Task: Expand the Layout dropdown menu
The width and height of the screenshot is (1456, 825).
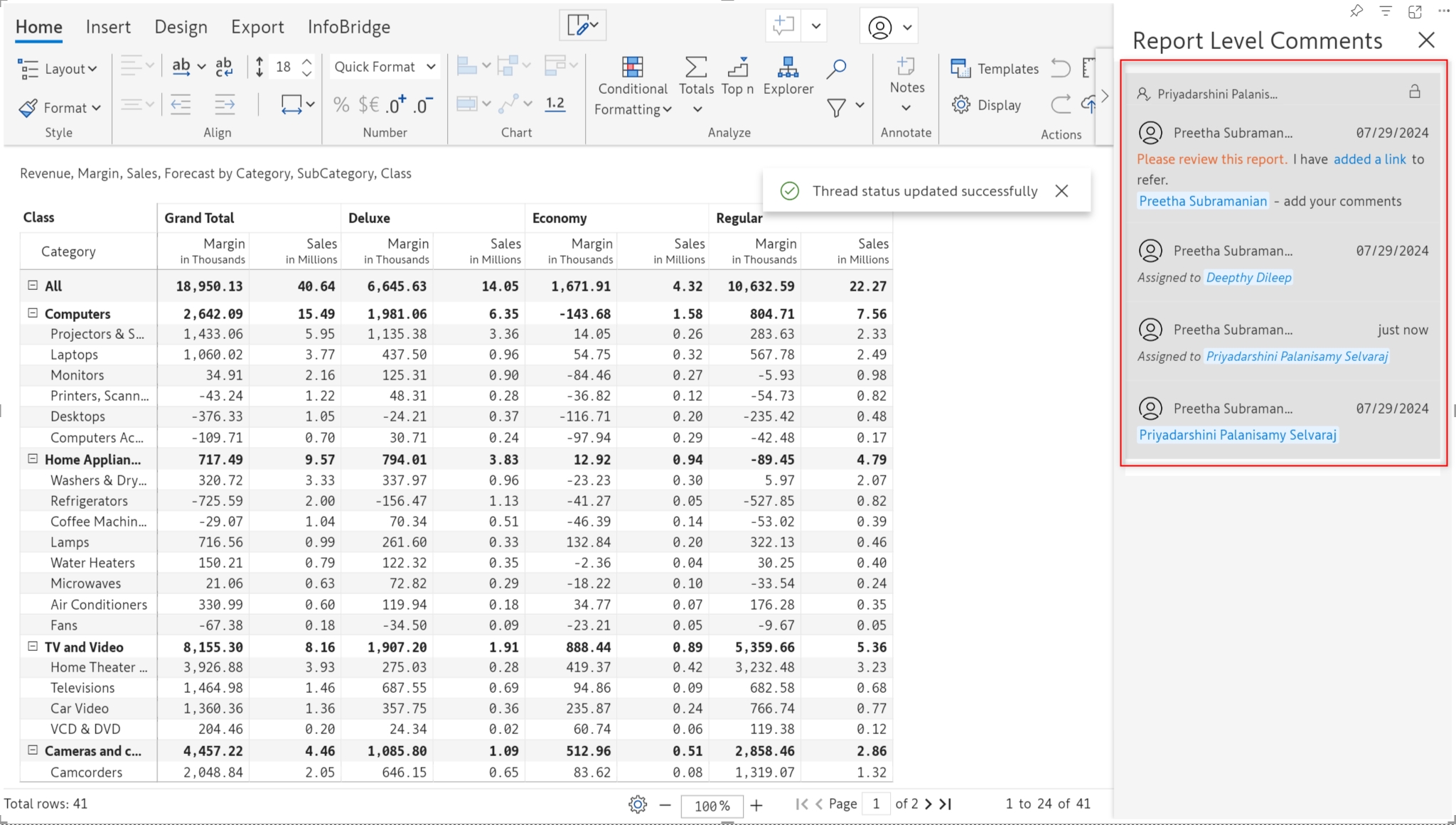Action: click(58, 68)
